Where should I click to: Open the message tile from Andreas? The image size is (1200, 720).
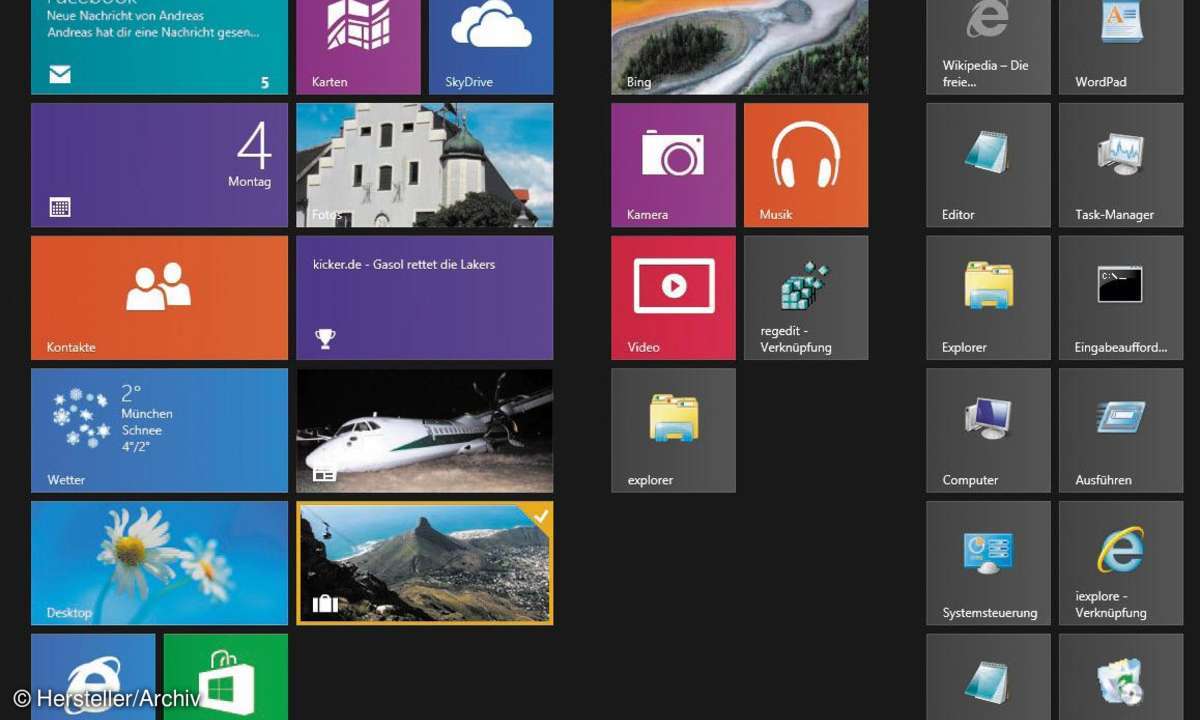click(159, 47)
